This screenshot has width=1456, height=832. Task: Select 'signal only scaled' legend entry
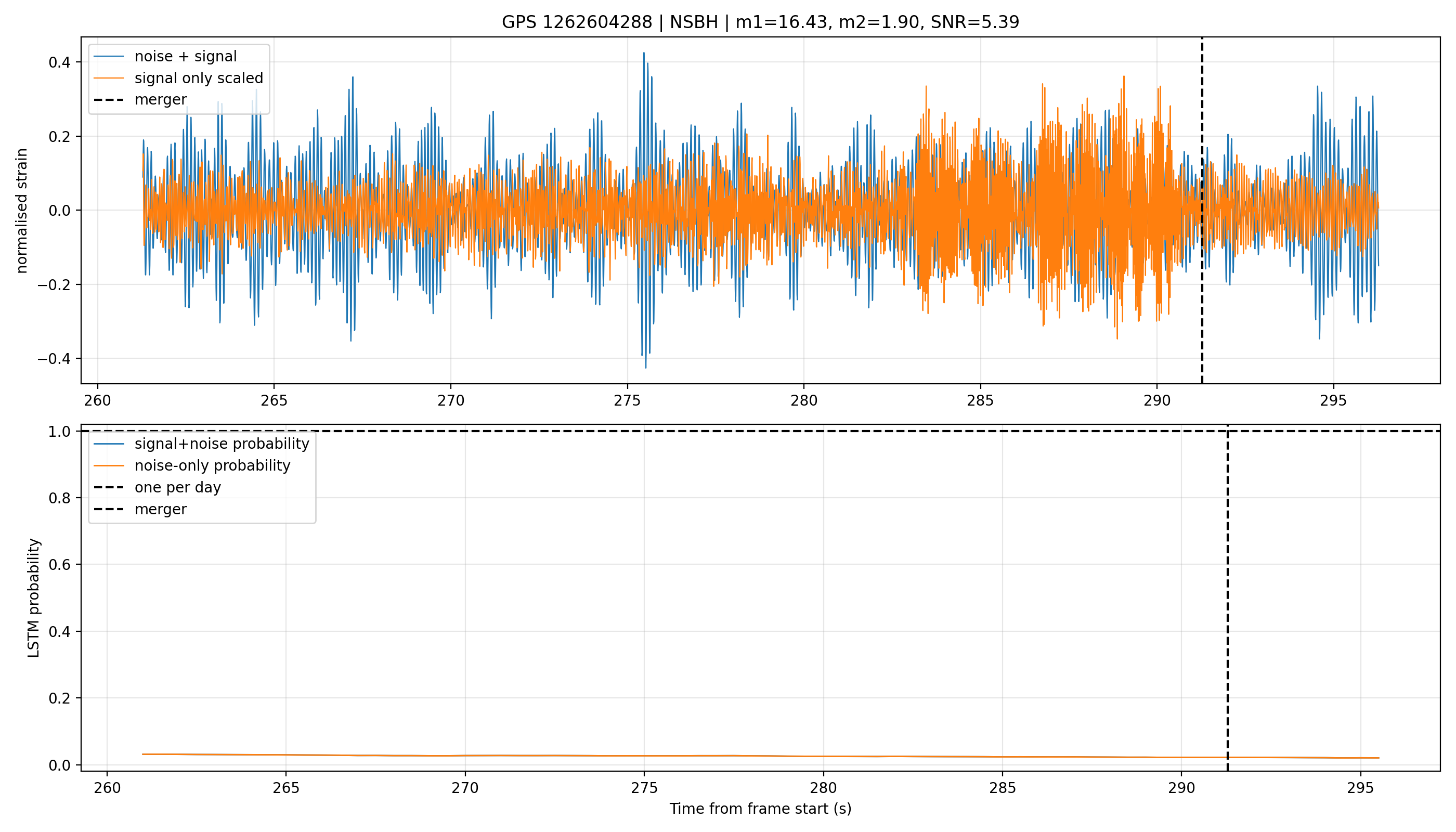199,79
